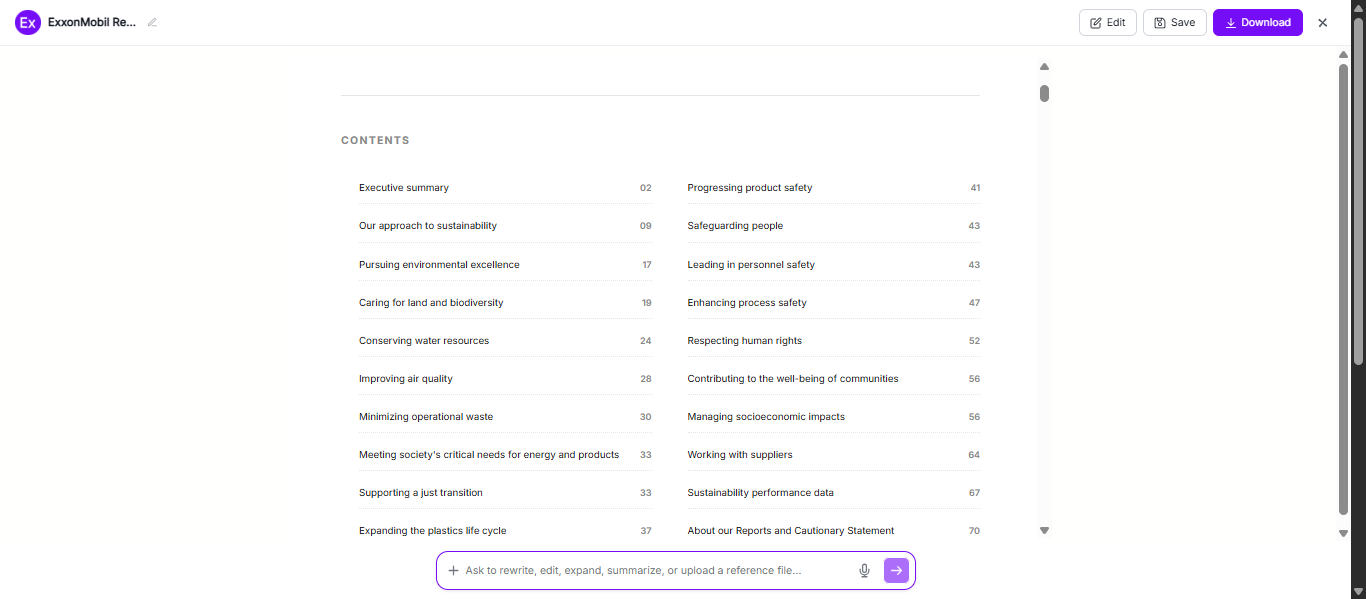Click the purple Ex document avatar icon
This screenshot has height=599, width=1366.
(28, 22)
